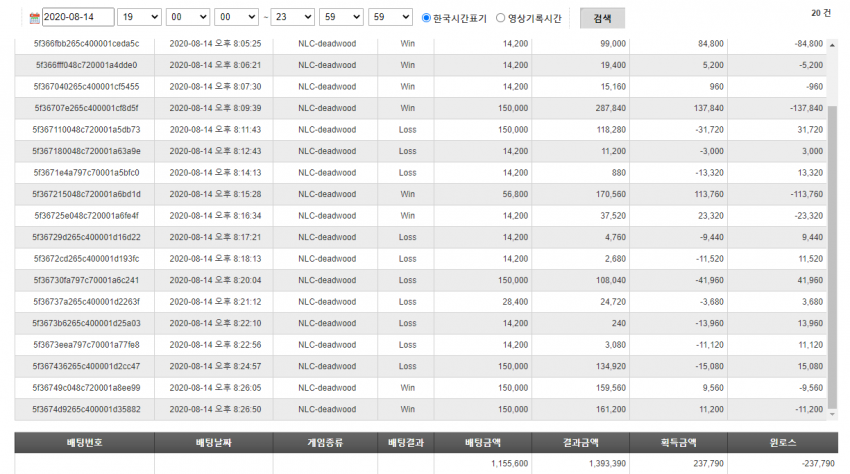Viewport: 850px width, 474px height.
Task: Click result amount 287,840
Action: click(611, 108)
